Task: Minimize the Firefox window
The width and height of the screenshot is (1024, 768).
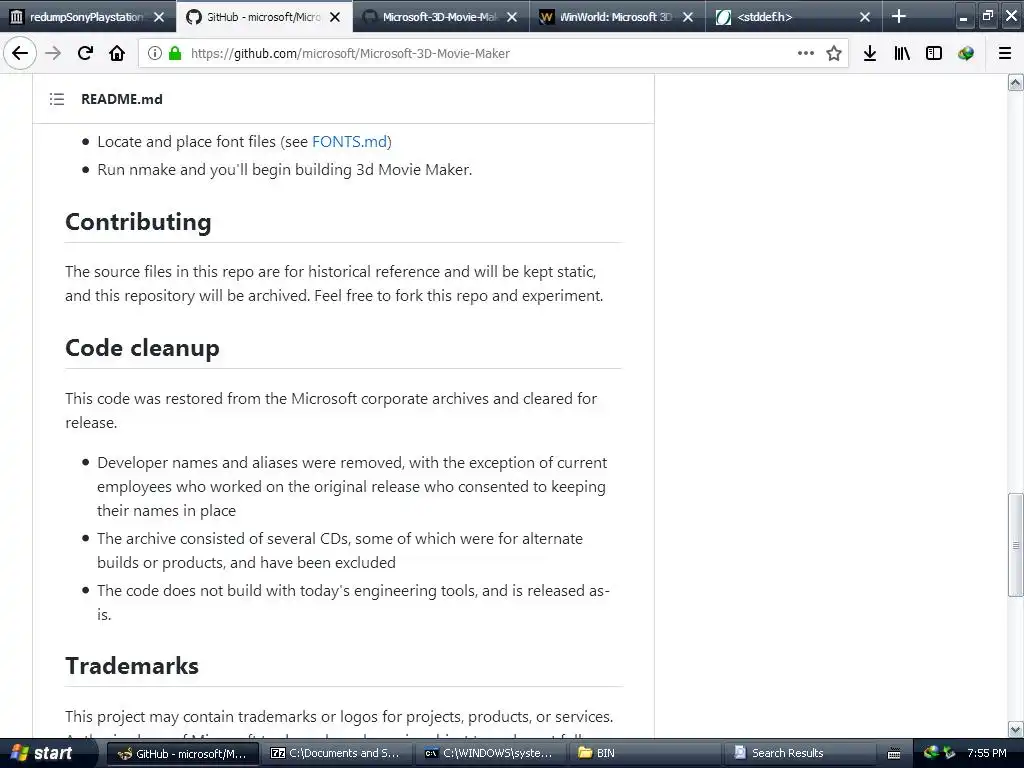Action: click(963, 16)
